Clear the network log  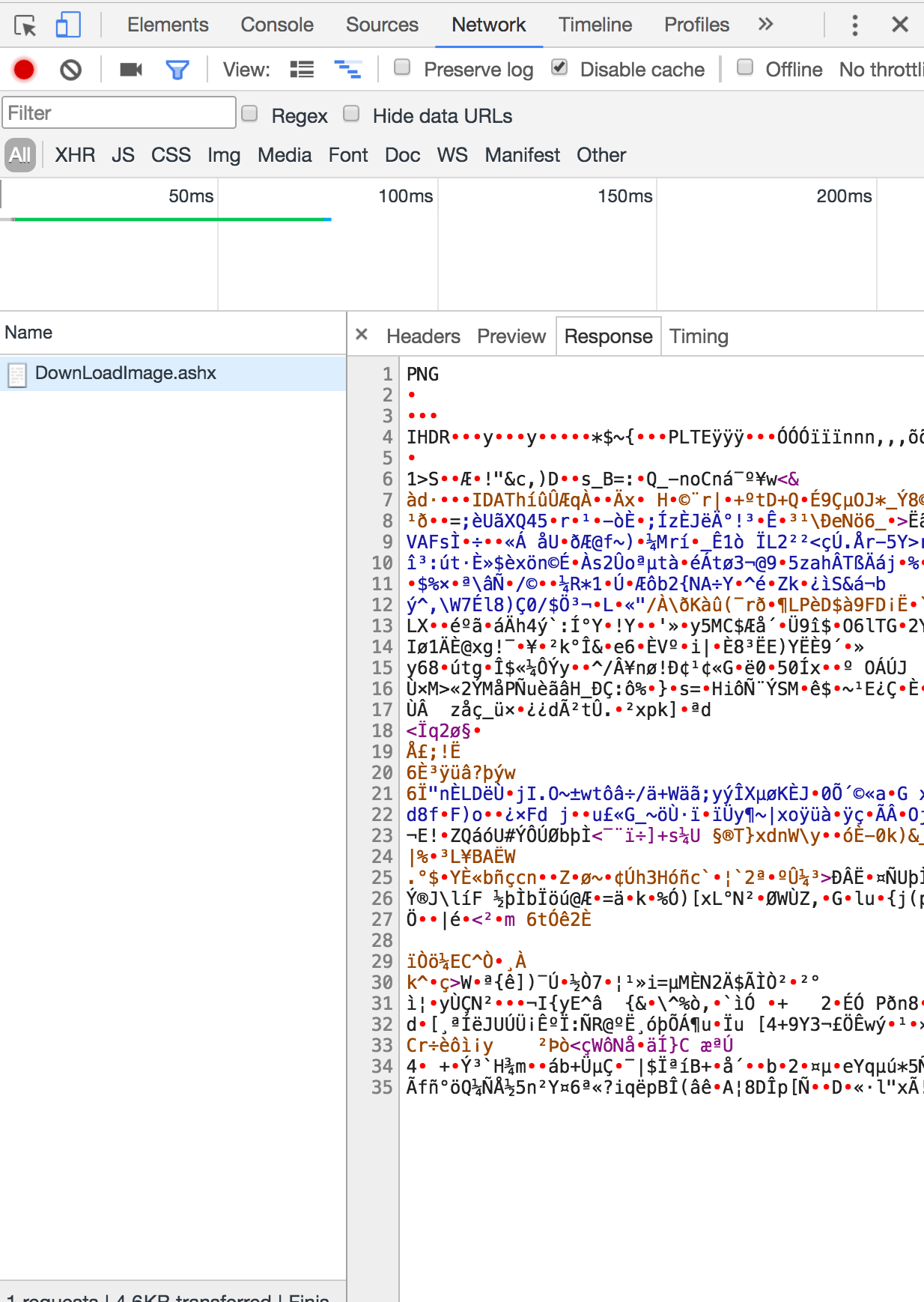pos(70,70)
